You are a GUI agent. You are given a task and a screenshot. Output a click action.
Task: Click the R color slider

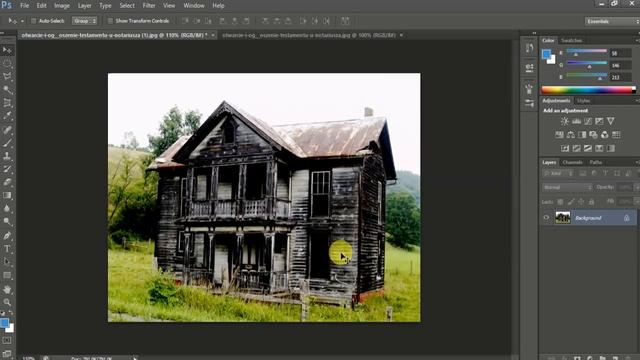(x=587, y=51)
